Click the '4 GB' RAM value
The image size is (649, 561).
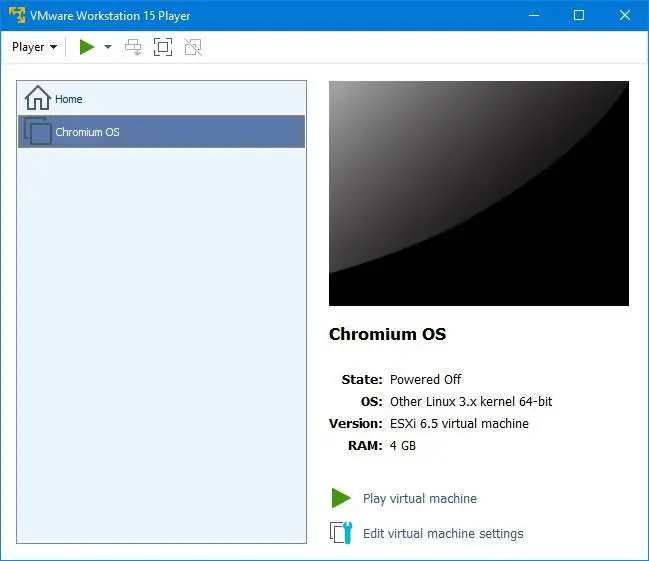pyautogui.click(x=403, y=446)
